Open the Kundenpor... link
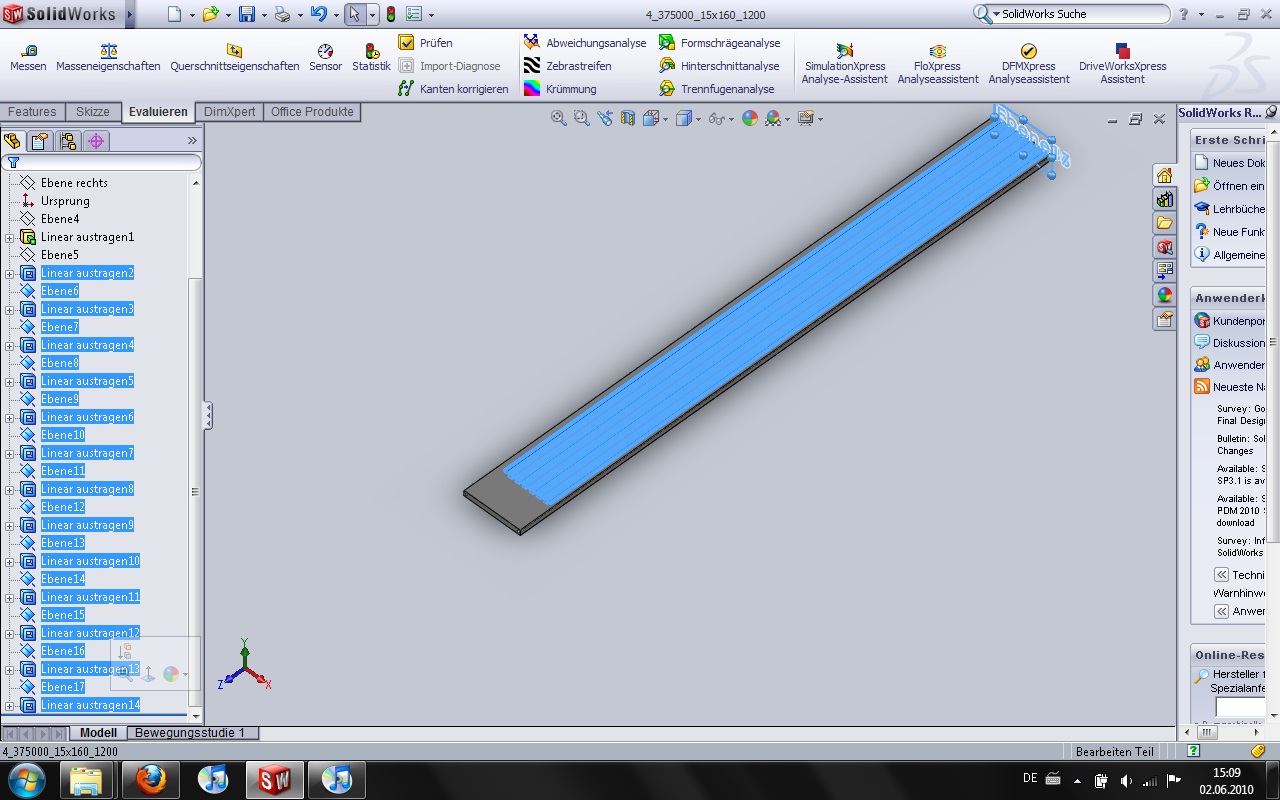The image size is (1280, 800). tap(1230, 321)
